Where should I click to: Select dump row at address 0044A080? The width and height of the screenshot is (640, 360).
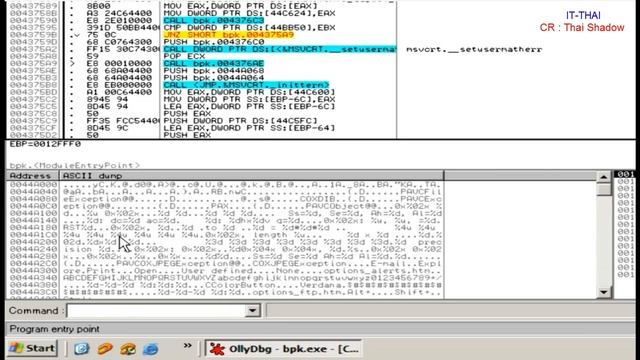coord(225,199)
